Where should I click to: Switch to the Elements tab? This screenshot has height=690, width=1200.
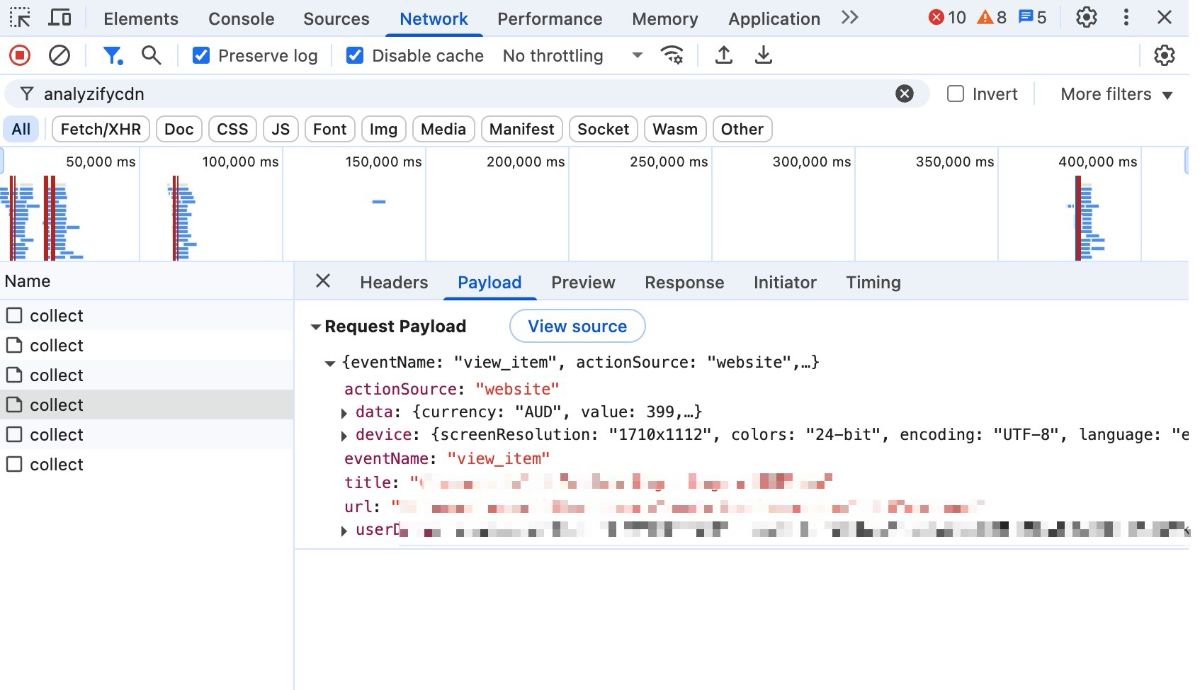(141, 19)
